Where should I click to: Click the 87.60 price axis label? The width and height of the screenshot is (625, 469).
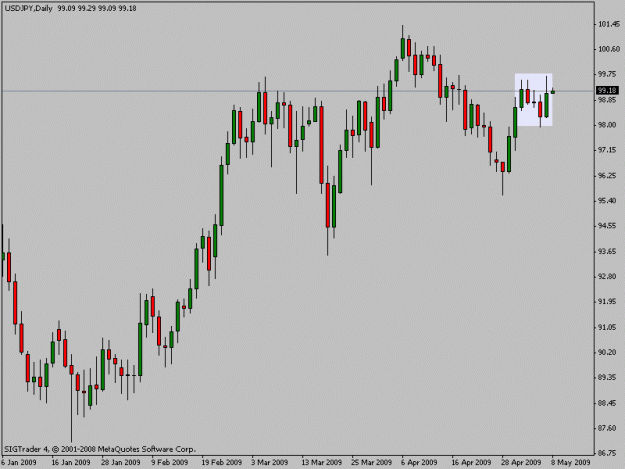point(608,428)
